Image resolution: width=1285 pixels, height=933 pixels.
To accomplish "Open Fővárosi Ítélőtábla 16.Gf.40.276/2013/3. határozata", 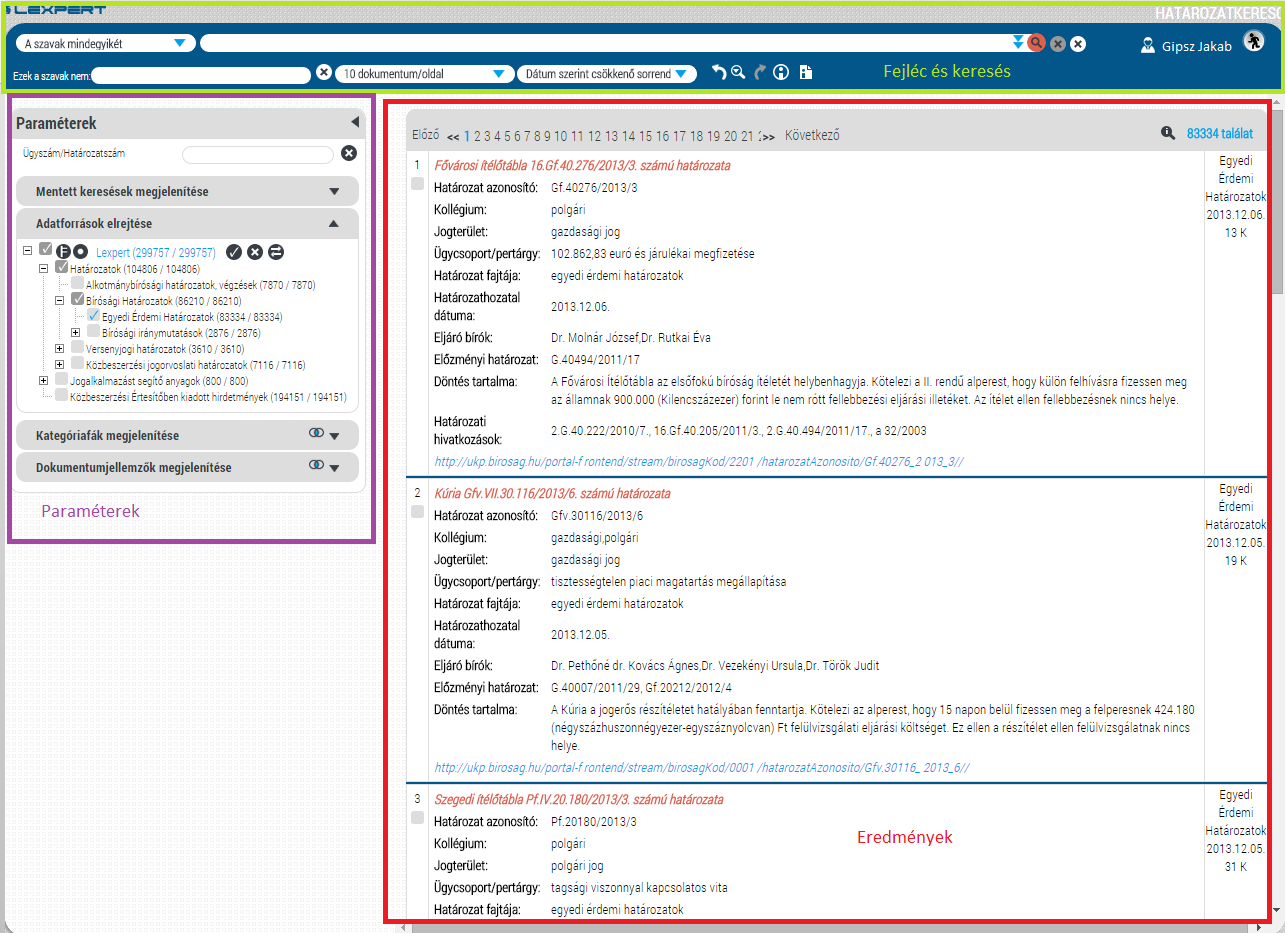I will [582, 165].
